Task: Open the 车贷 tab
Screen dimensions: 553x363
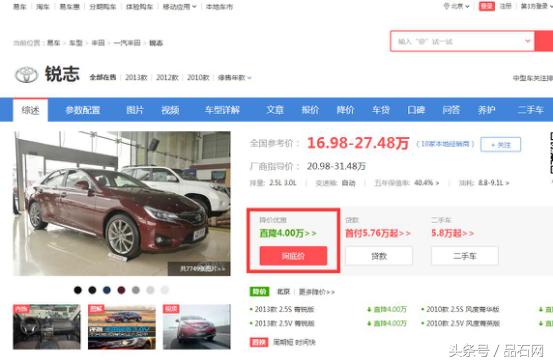Action: coord(381,110)
